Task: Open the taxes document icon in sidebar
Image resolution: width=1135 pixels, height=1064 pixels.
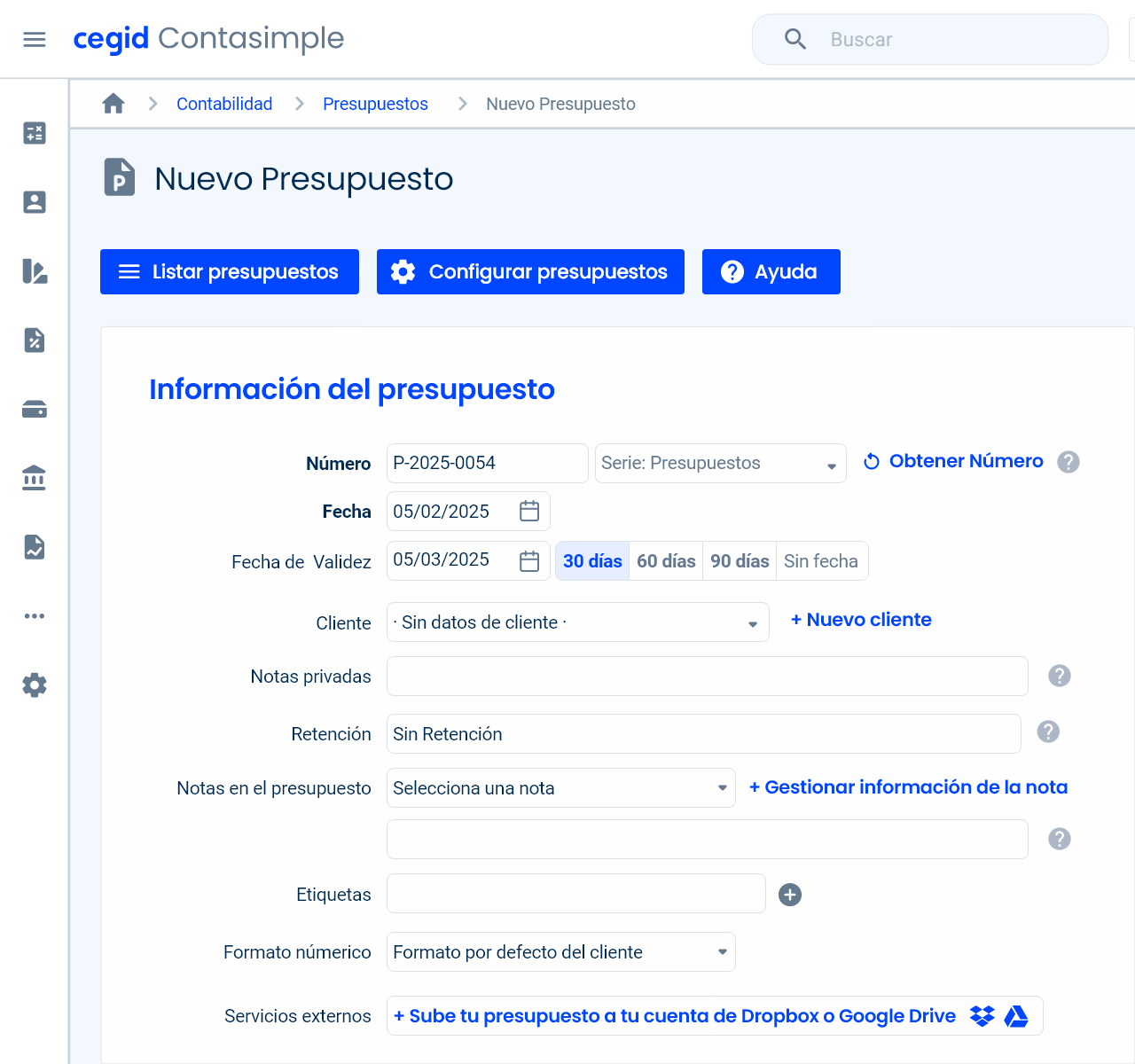Action: (x=34, y=340)
